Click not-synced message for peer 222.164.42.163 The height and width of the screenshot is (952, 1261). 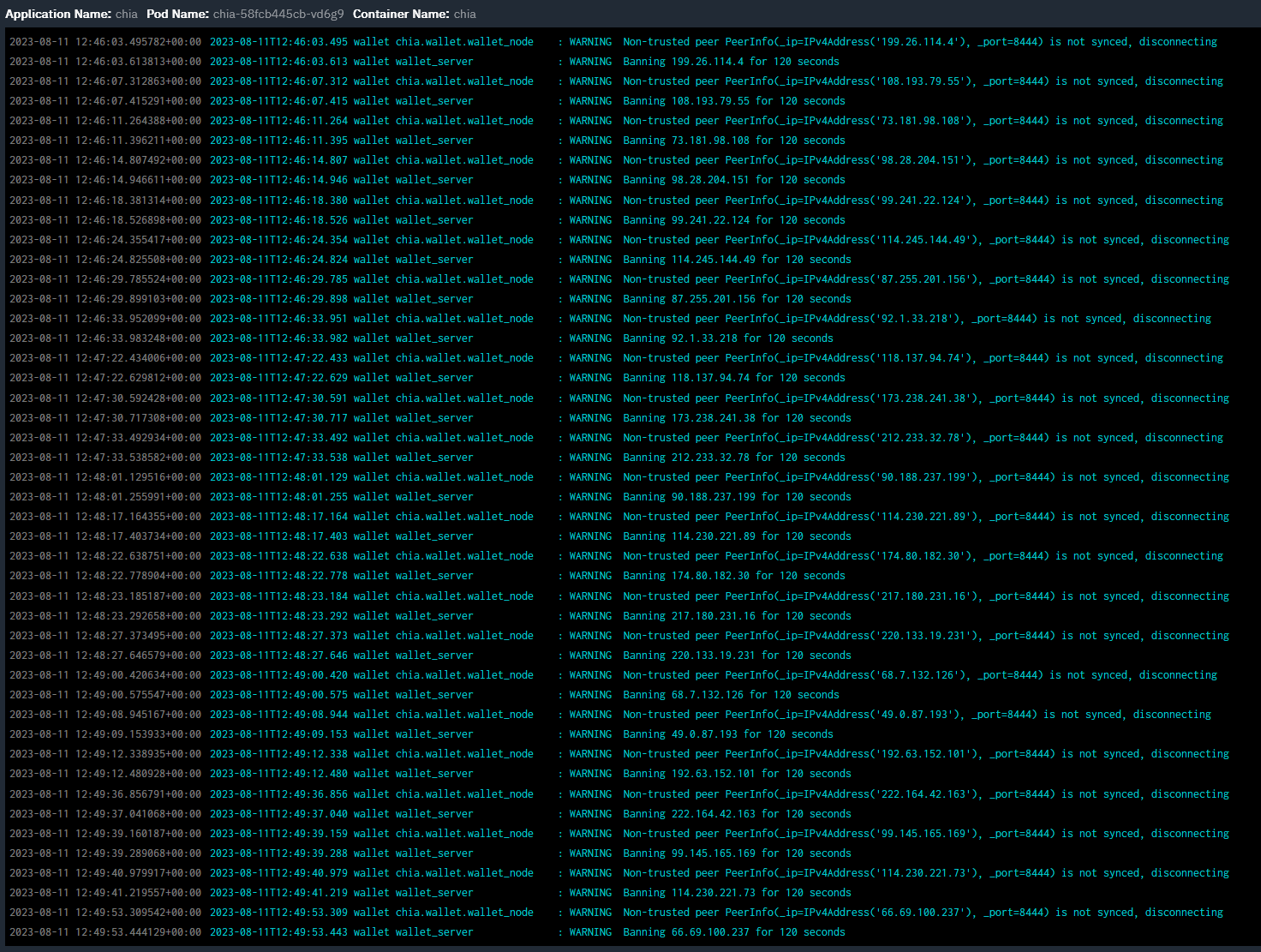click(926, 794)
